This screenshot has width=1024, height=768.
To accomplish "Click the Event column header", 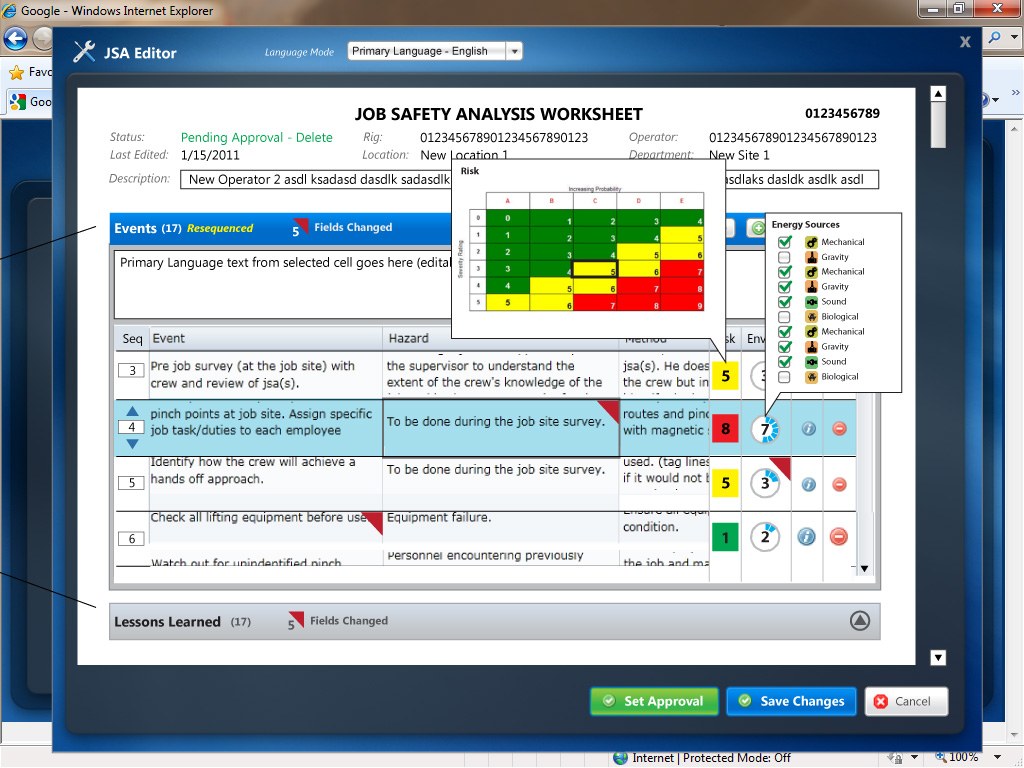I will tap(266, 338).
